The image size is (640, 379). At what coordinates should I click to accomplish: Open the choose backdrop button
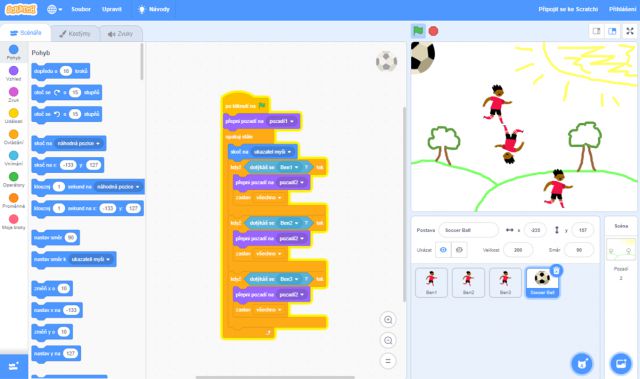tap(621, 363)
